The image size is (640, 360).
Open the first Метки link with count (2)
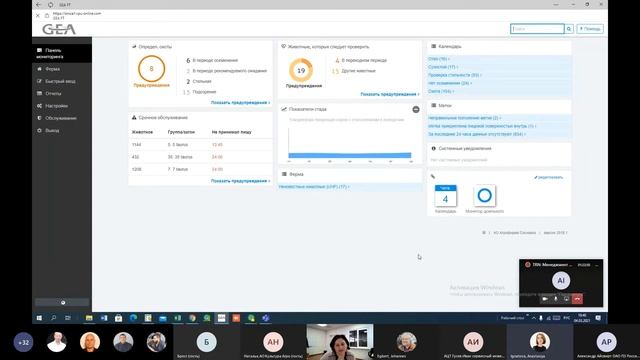tap(464, 118)
